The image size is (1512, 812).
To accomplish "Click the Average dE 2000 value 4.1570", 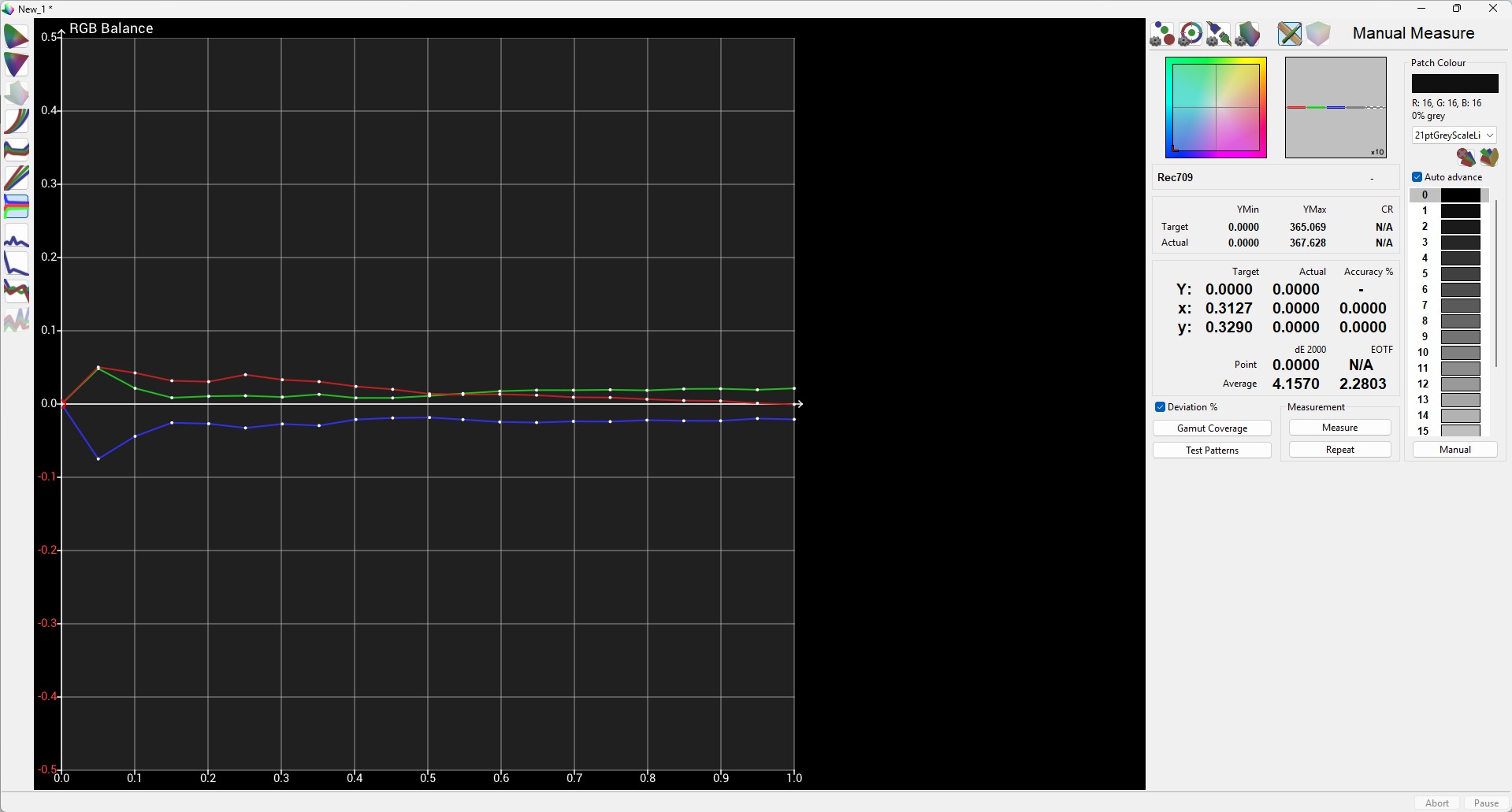I will coord(1296,384).
